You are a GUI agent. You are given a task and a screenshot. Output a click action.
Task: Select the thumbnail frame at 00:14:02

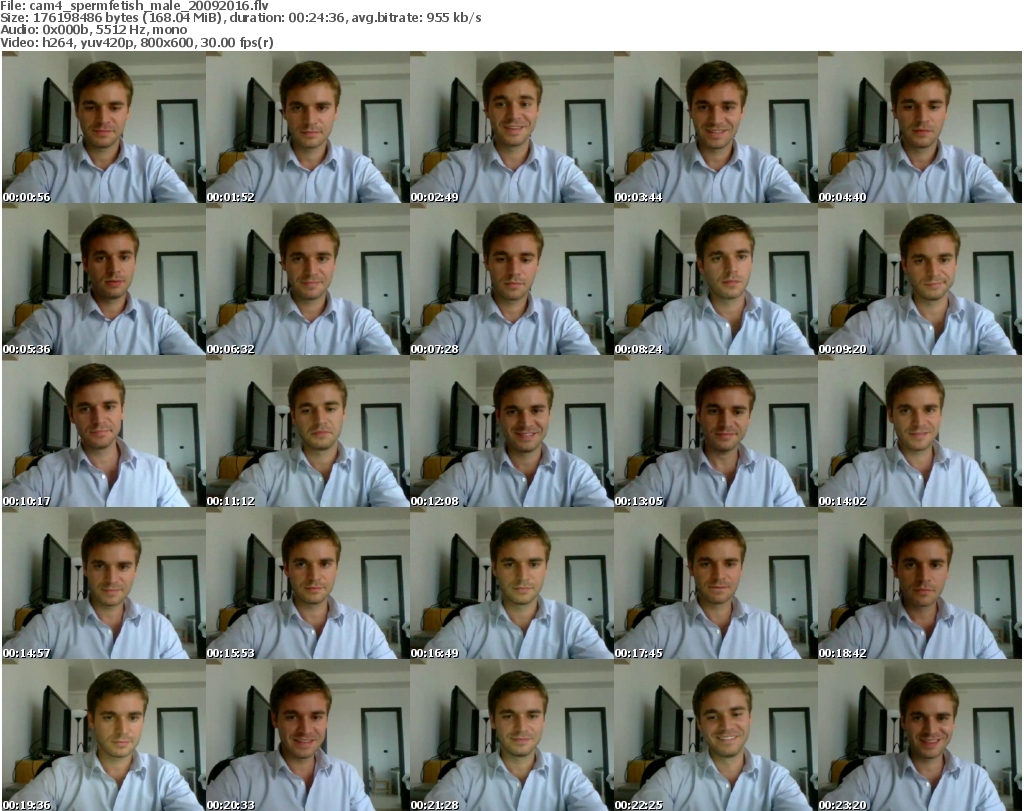pos(920,432)
